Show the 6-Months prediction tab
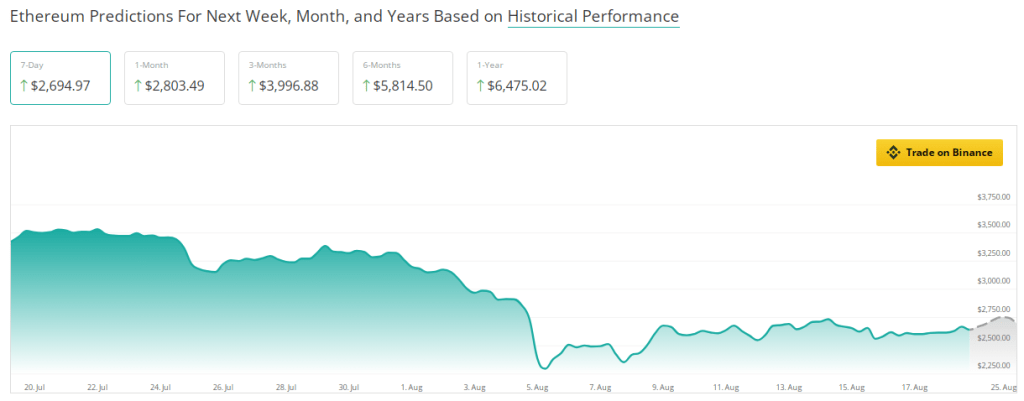This screenshot has height=401, width=1024. 402,78
